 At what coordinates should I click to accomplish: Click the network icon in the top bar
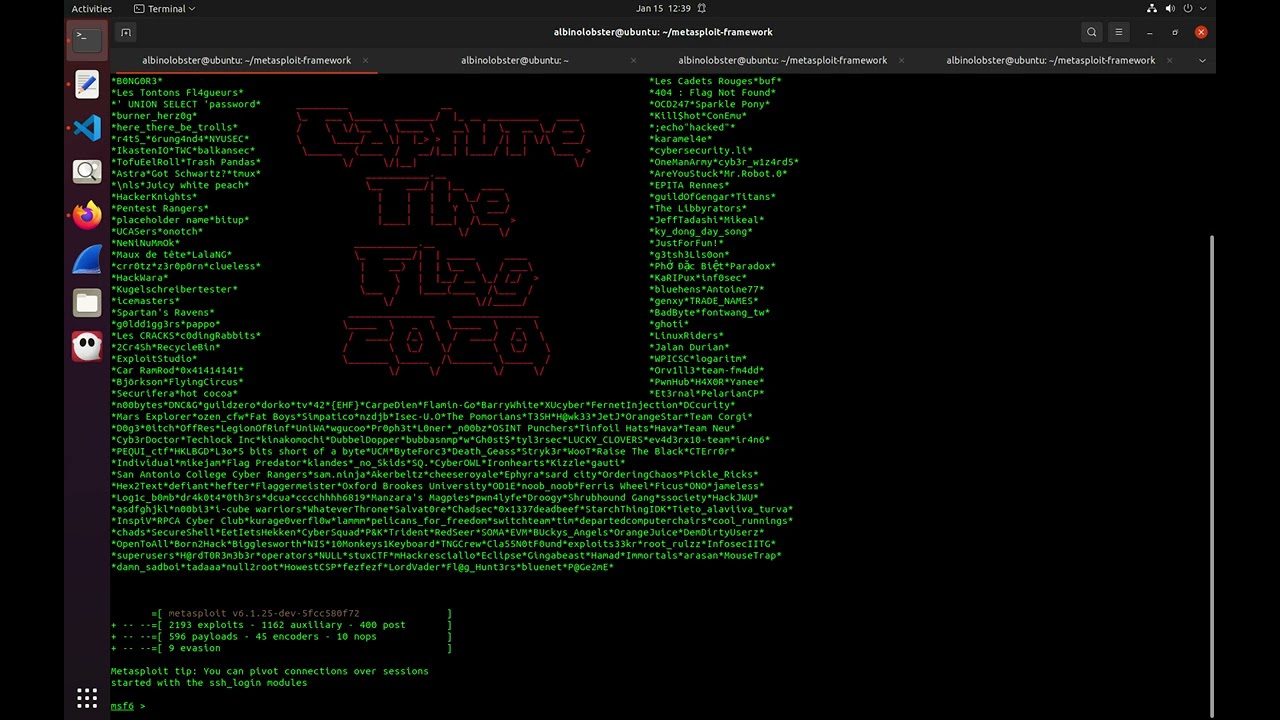click(x=1152, y=8)
